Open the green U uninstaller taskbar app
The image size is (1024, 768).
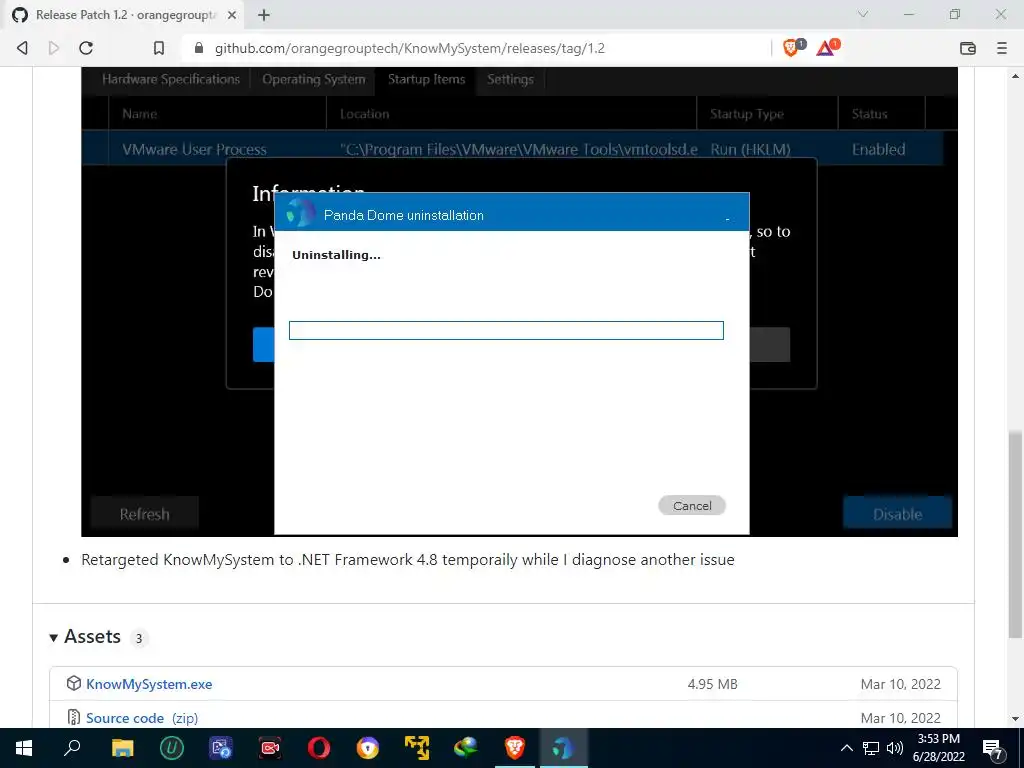click(x=172, y=748)
